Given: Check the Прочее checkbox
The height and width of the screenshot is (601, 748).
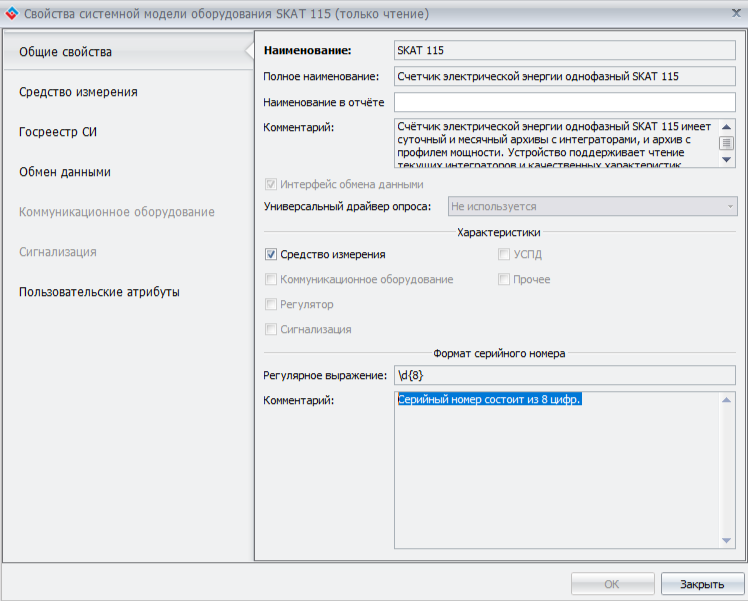Looking at the screenshot, I should pyautogui.click(x=505, y=280).
